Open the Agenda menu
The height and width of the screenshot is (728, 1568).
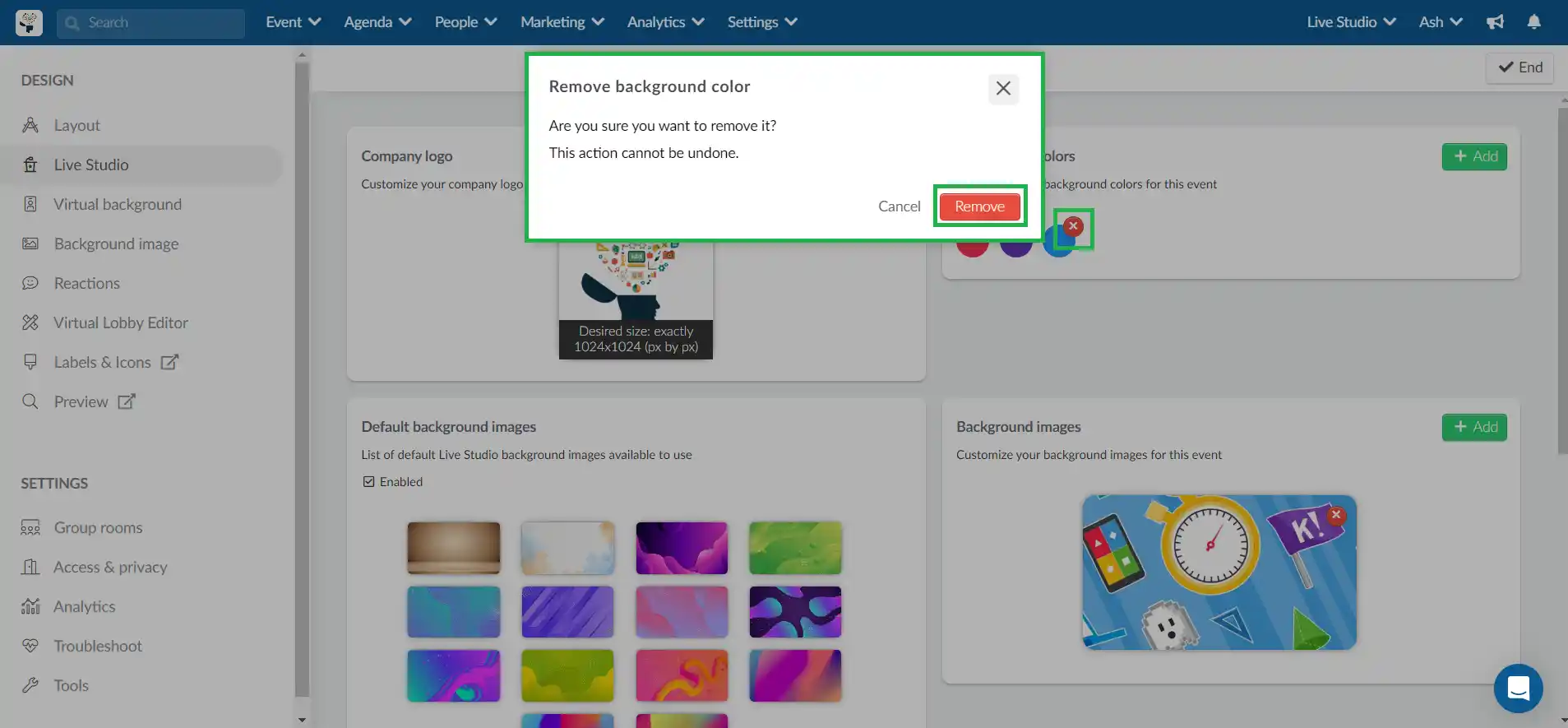377,22
